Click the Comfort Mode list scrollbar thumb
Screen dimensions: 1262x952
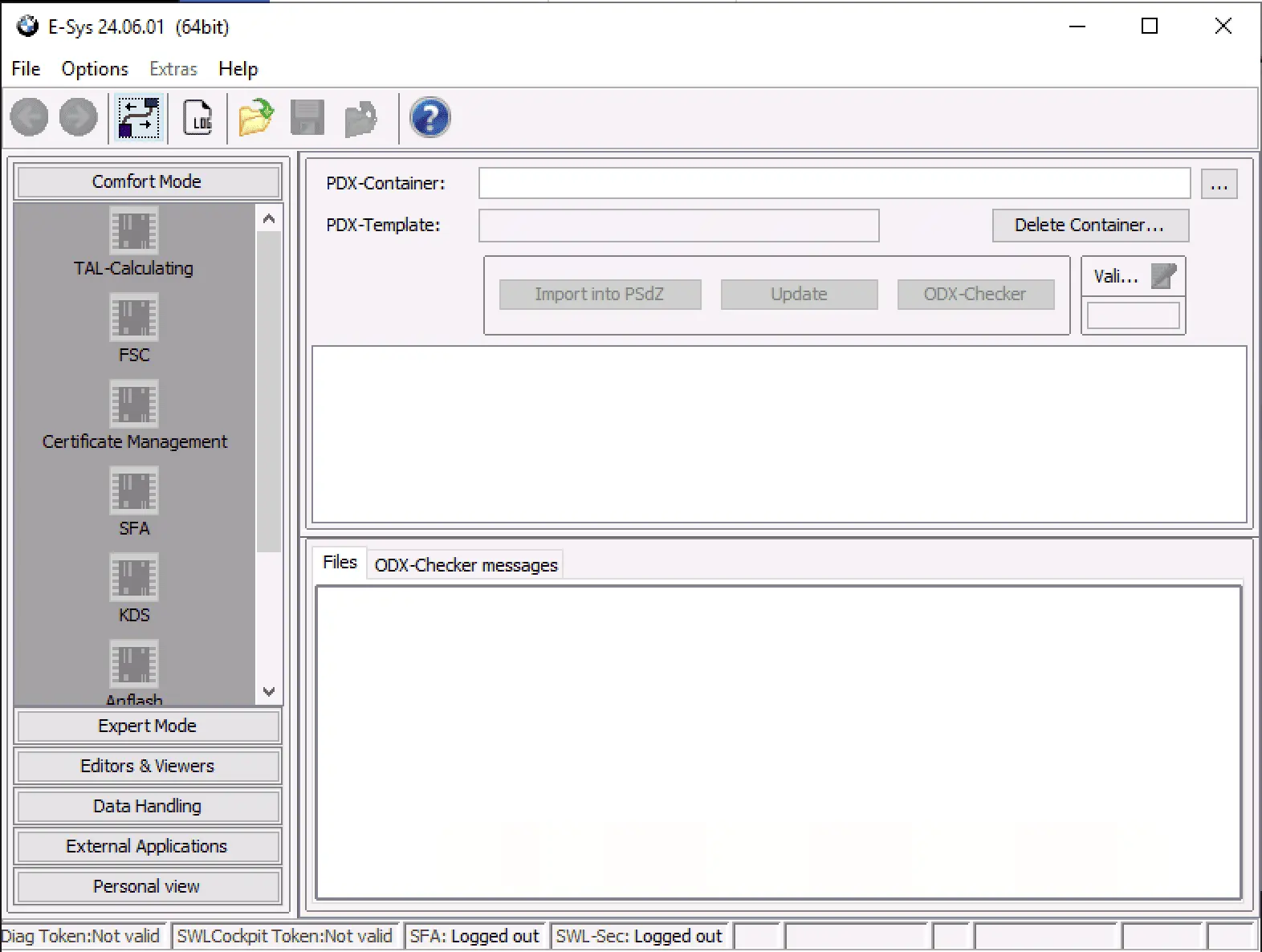[x=269, y=392]
